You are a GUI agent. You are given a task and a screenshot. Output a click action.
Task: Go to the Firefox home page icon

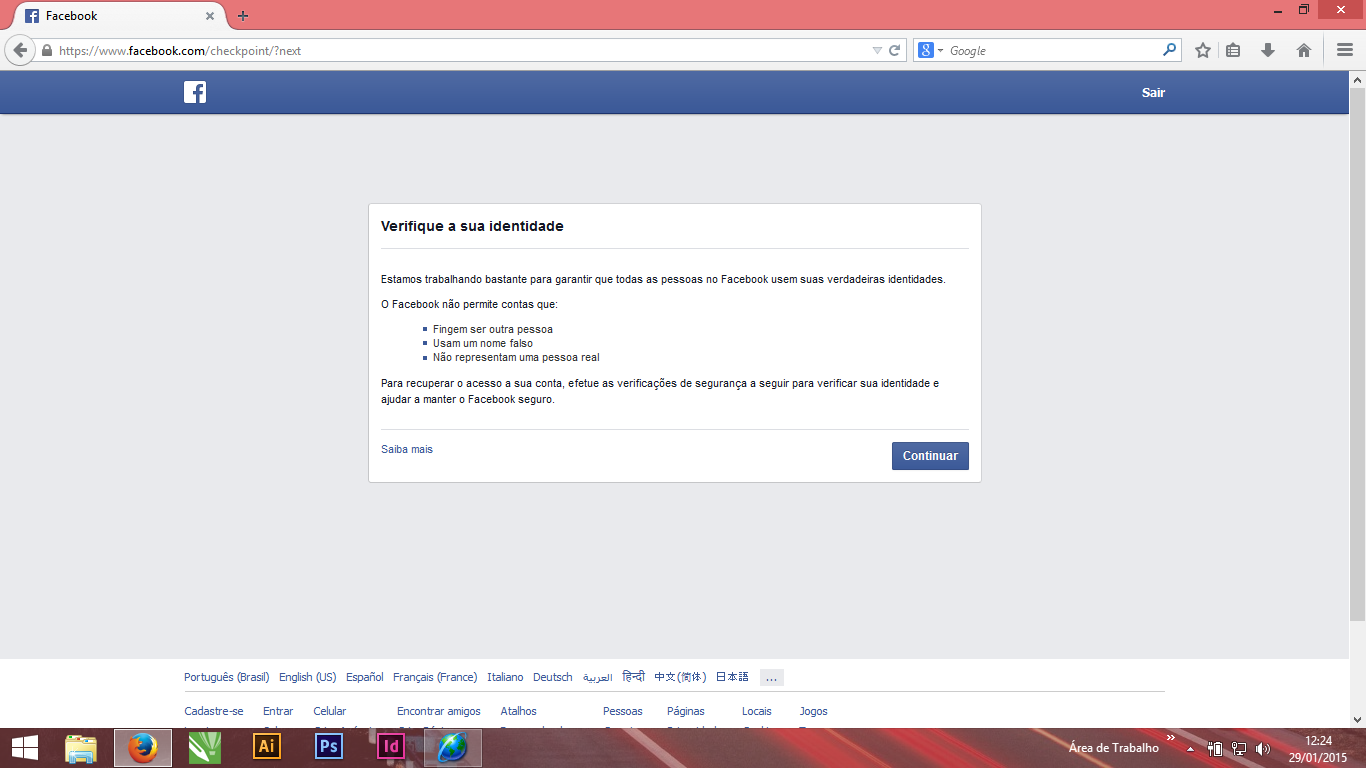click(x=1304, y=50)
